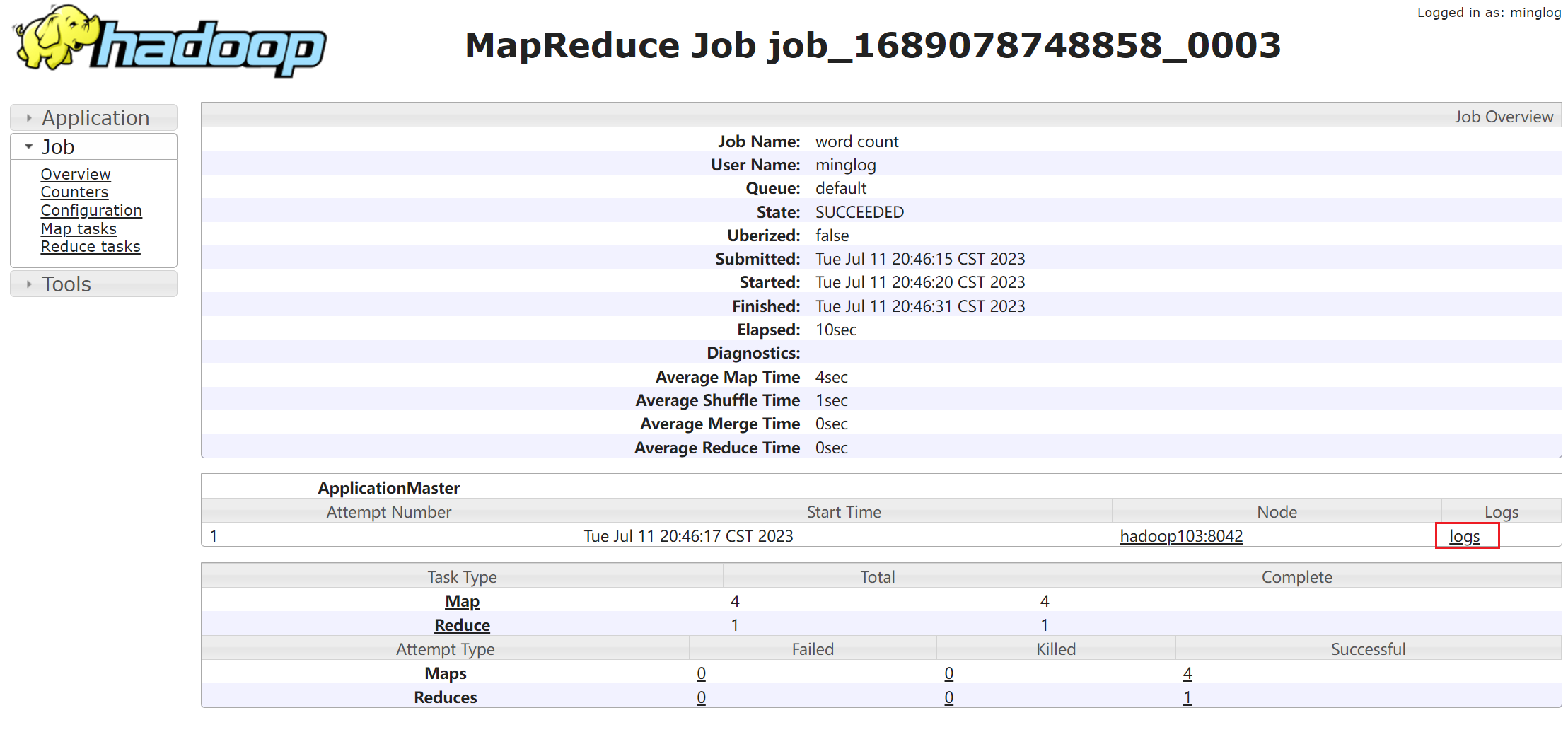Screen dimensions: 1568x737
Task: Select the queue value 'default'
Action: [840, 188]
